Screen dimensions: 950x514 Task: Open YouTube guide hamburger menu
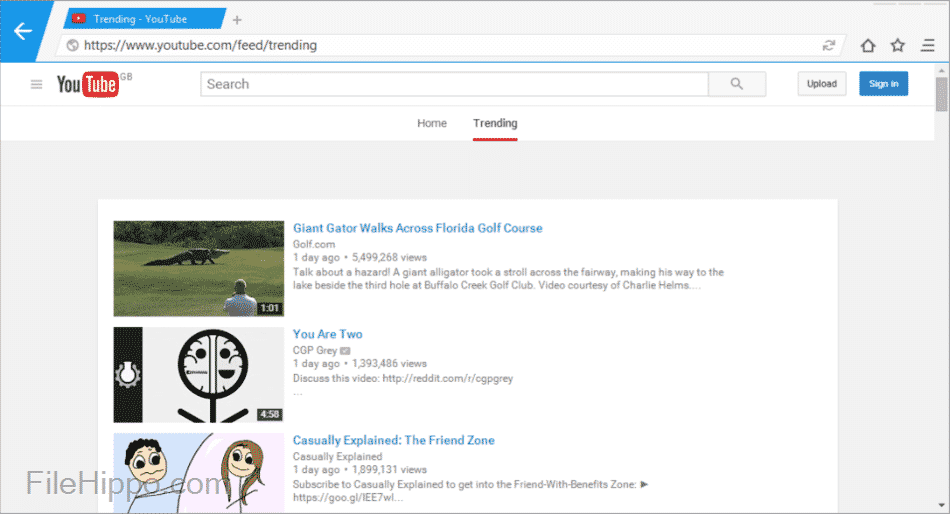tap(37, 85)
